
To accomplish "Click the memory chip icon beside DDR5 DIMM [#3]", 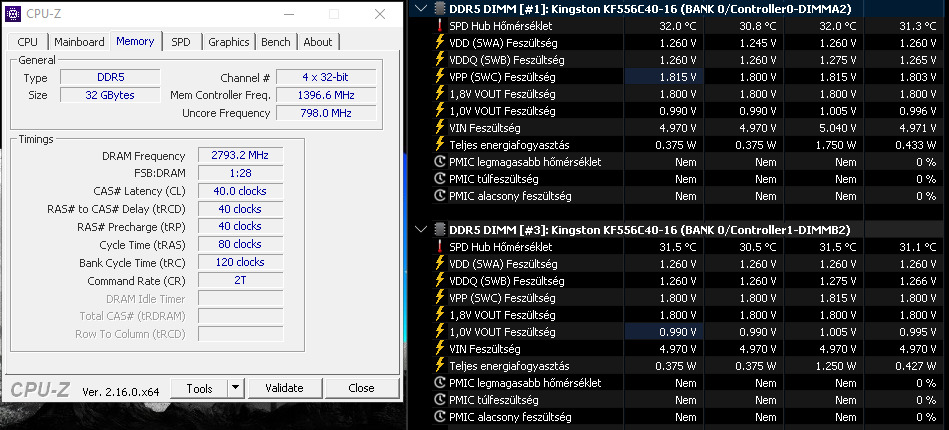I will coord(440,230).
